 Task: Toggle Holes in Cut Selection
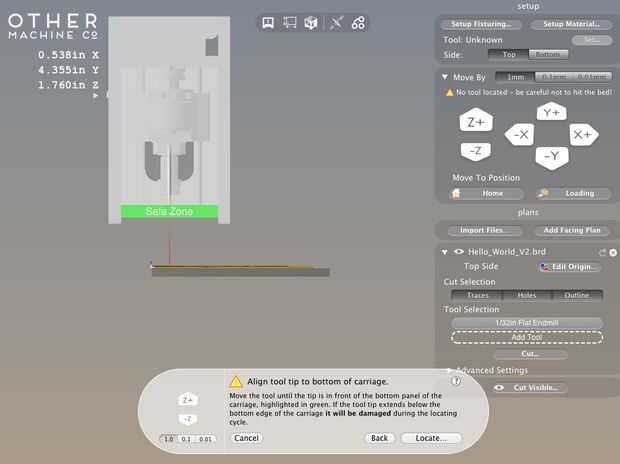pyautogui.click(x=527, y=295)
